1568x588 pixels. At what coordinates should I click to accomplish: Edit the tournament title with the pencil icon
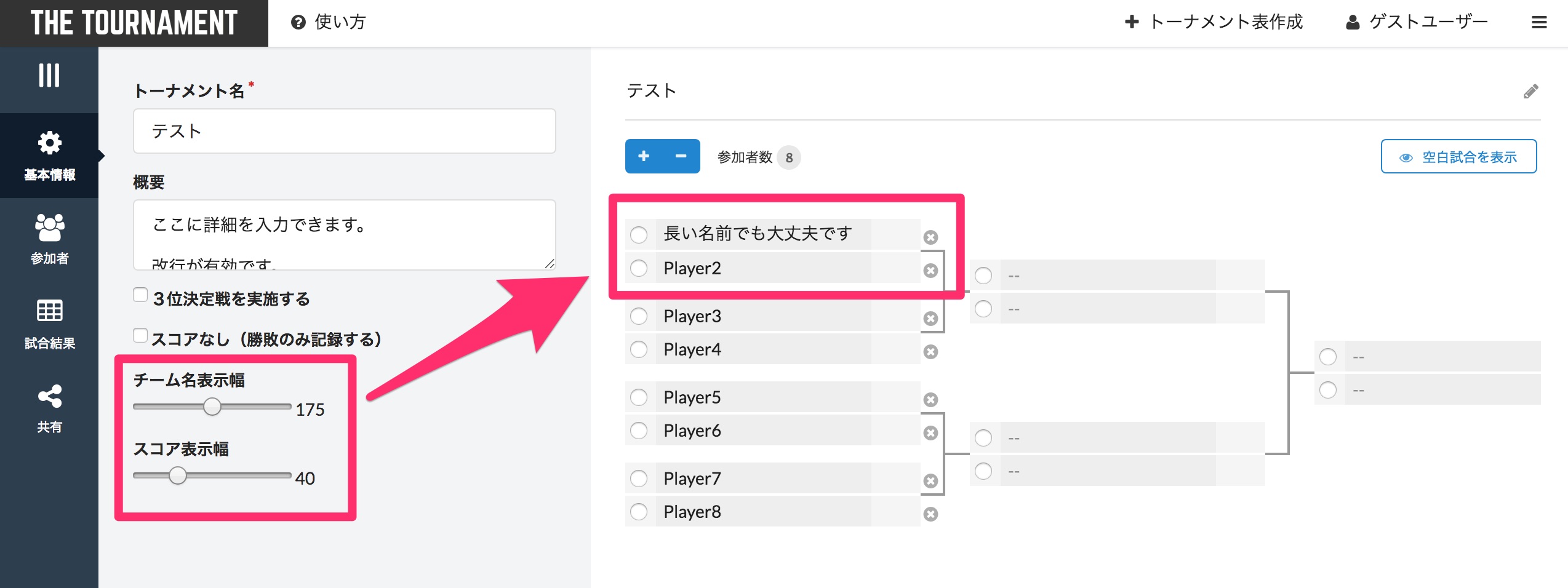1532,91
